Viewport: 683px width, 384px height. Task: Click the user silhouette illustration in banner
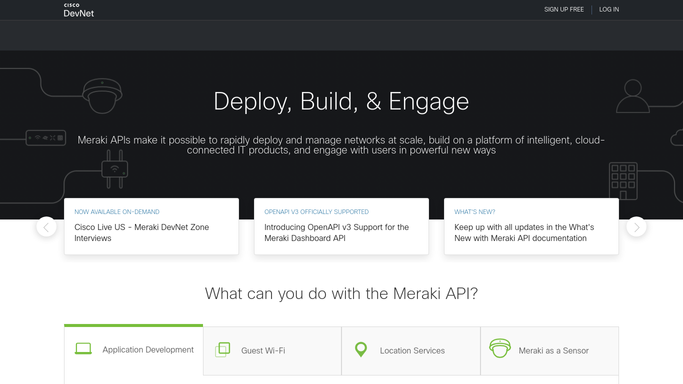point(632,96)
